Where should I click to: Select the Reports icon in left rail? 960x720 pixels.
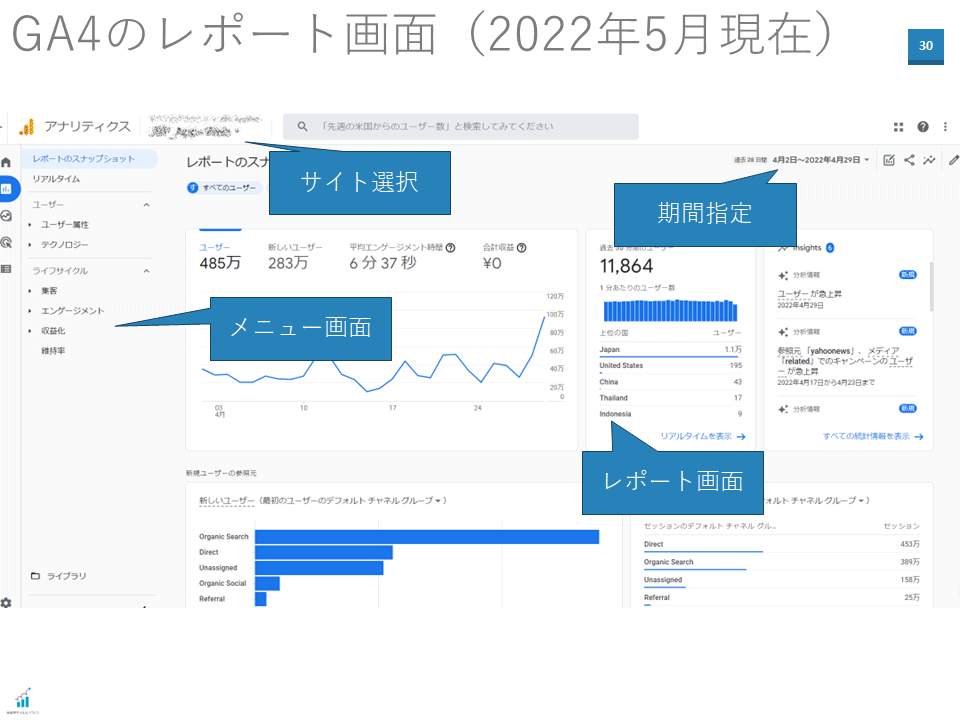[x=7, y=189]
